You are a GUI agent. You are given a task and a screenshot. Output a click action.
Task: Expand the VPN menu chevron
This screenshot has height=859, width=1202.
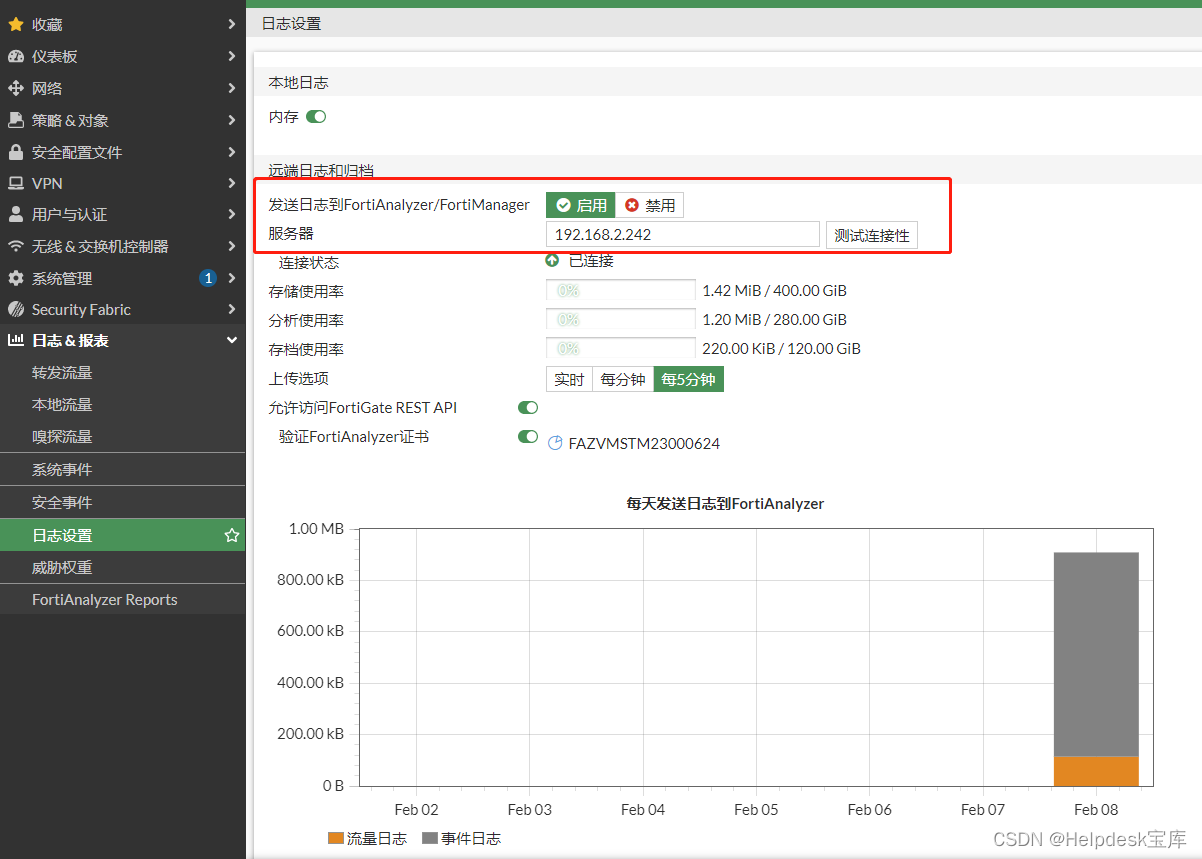click(232, 183)
